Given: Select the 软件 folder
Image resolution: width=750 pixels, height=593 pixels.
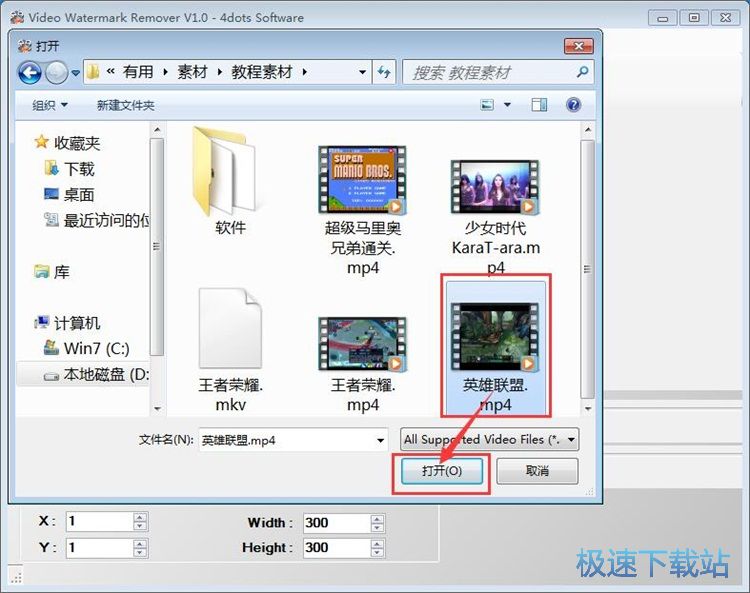Looking at the screenshot, I should [230, 182].
